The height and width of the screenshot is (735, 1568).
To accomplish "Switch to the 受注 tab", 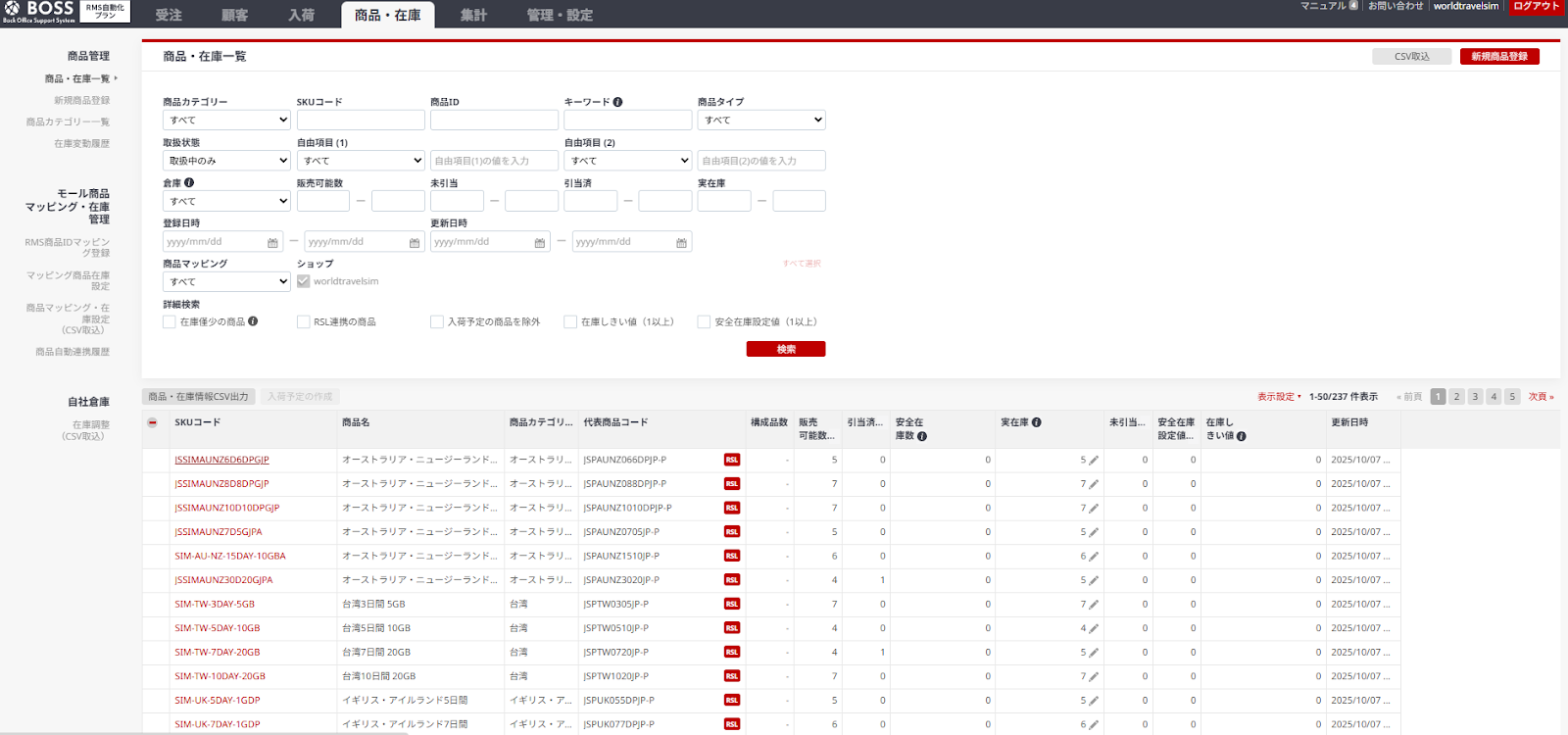I will point(169,15).
